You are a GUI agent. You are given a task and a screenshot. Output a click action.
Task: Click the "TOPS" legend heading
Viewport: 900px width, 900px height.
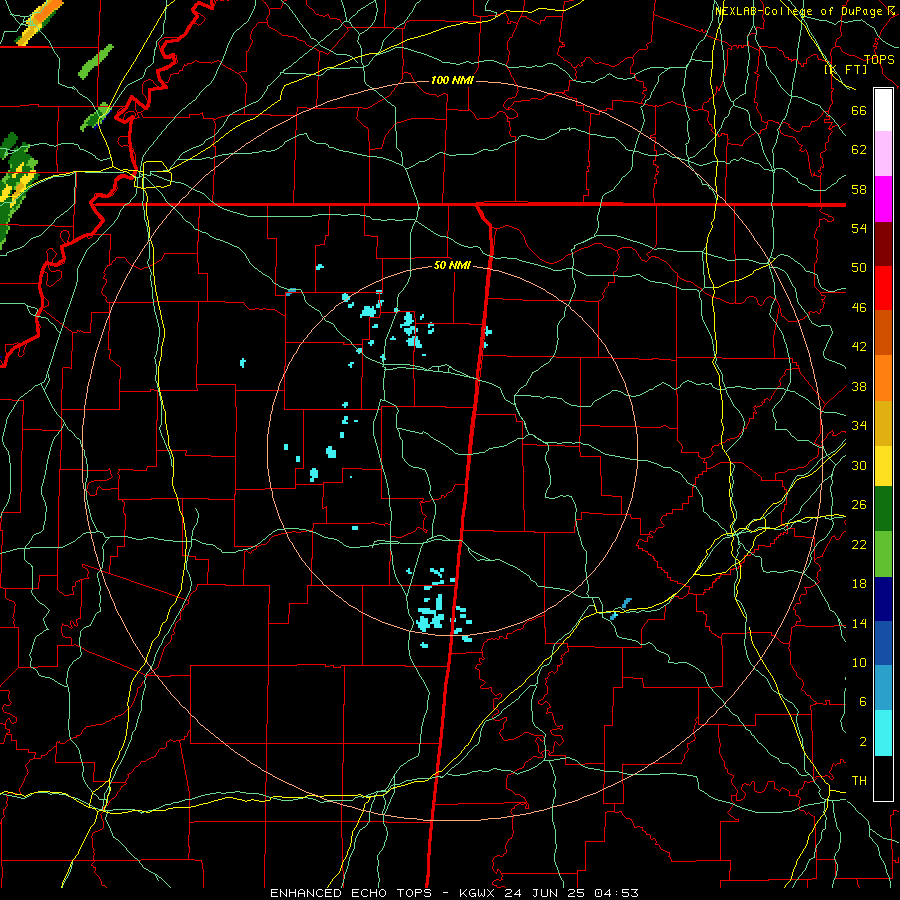[879, 60]
